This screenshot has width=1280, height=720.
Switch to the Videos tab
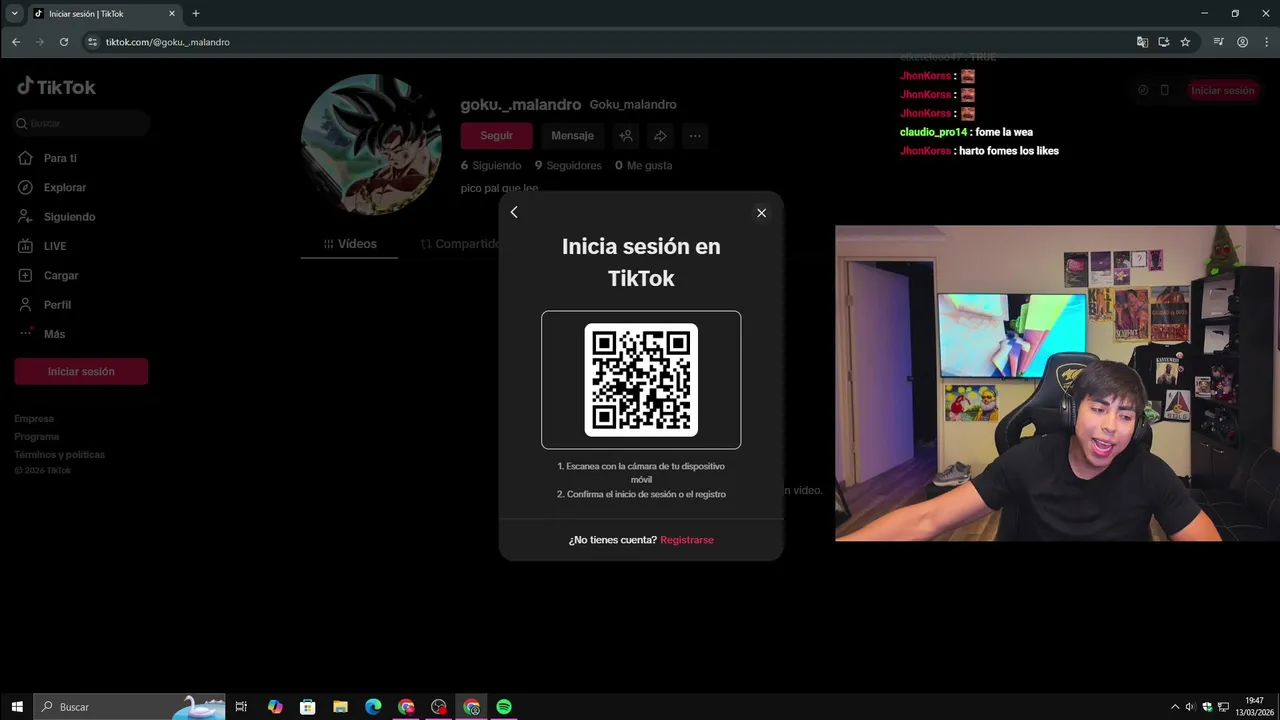point(350,244)
